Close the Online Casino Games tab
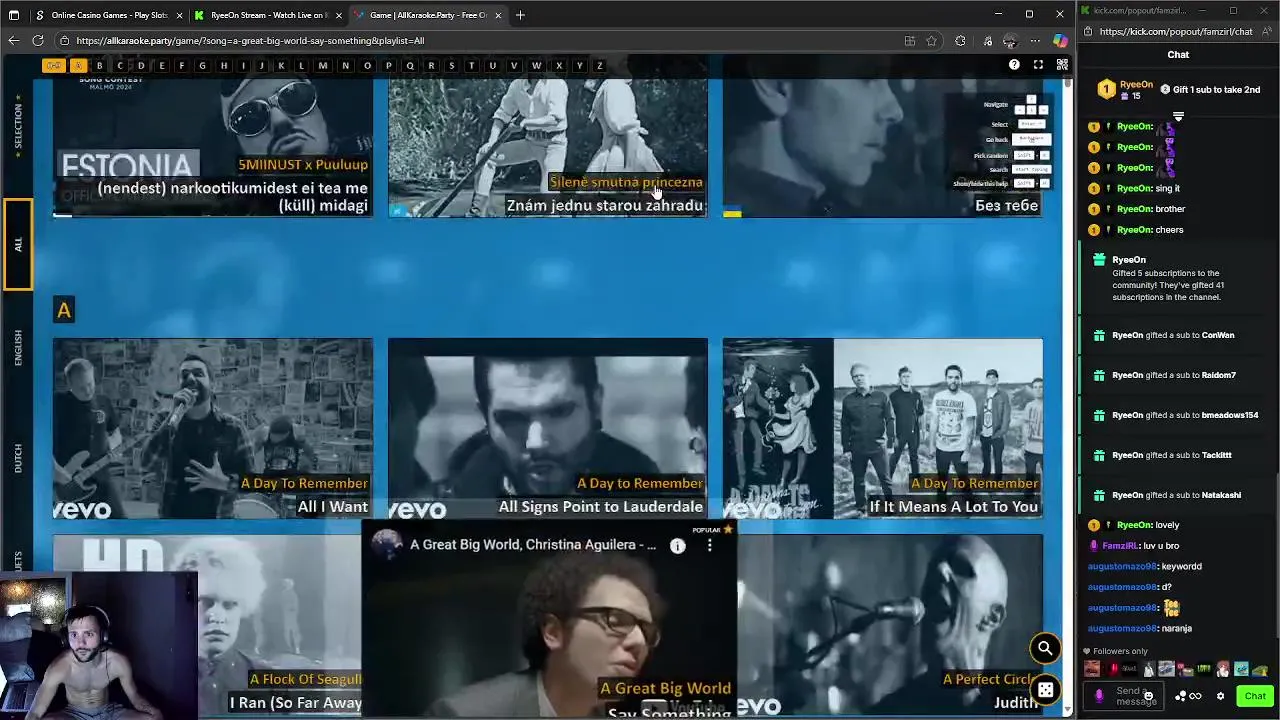This screenshot has width=1280, height=720. point(179,15)
